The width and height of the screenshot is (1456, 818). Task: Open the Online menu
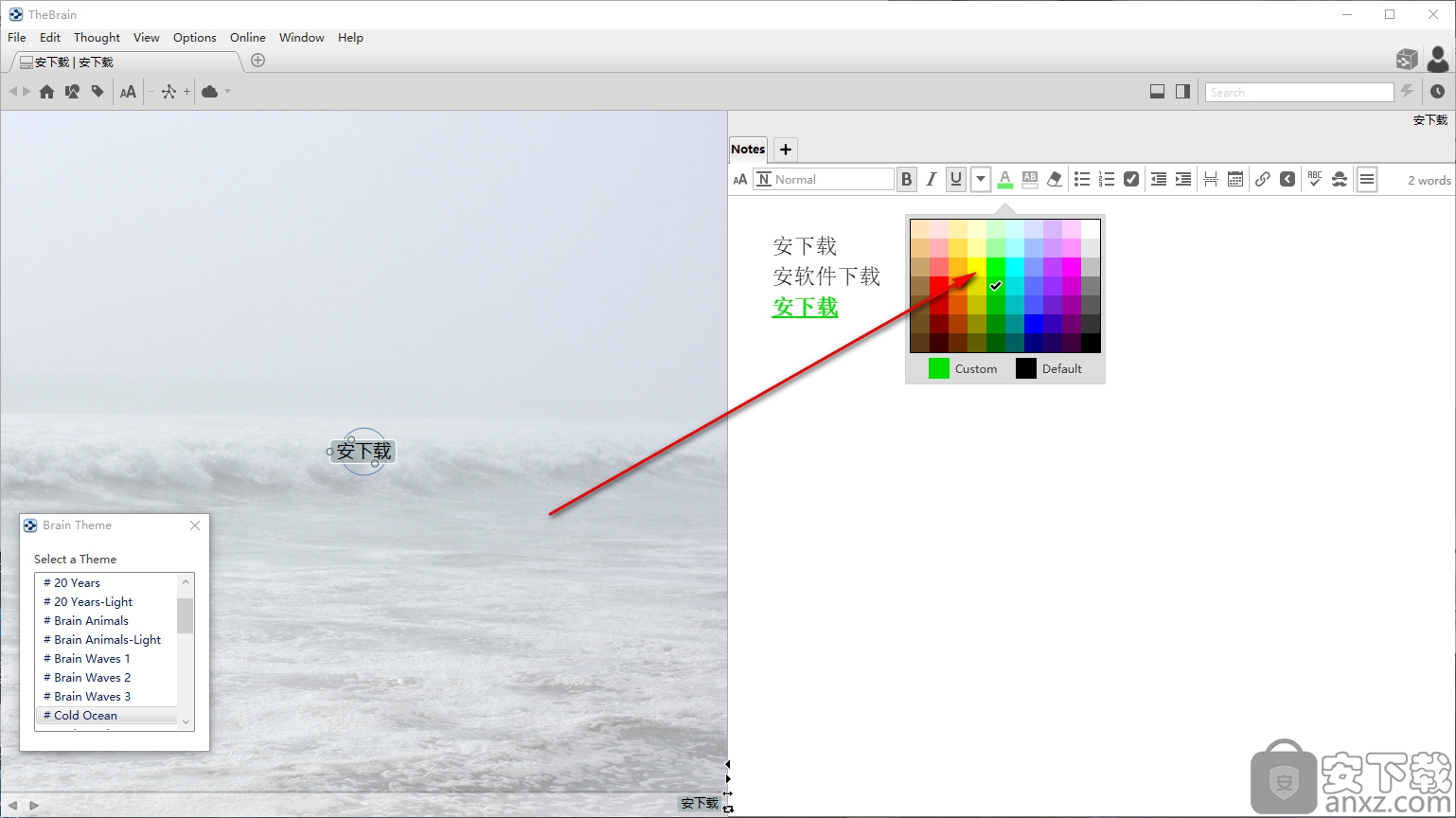248,38
